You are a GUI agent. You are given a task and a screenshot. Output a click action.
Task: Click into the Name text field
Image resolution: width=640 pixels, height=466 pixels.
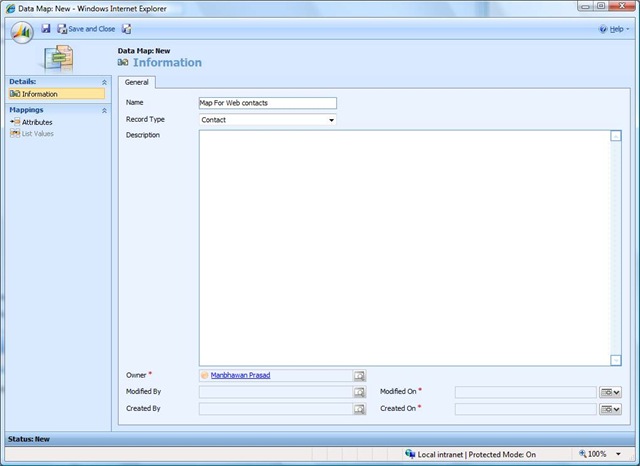tap(267, 102)
